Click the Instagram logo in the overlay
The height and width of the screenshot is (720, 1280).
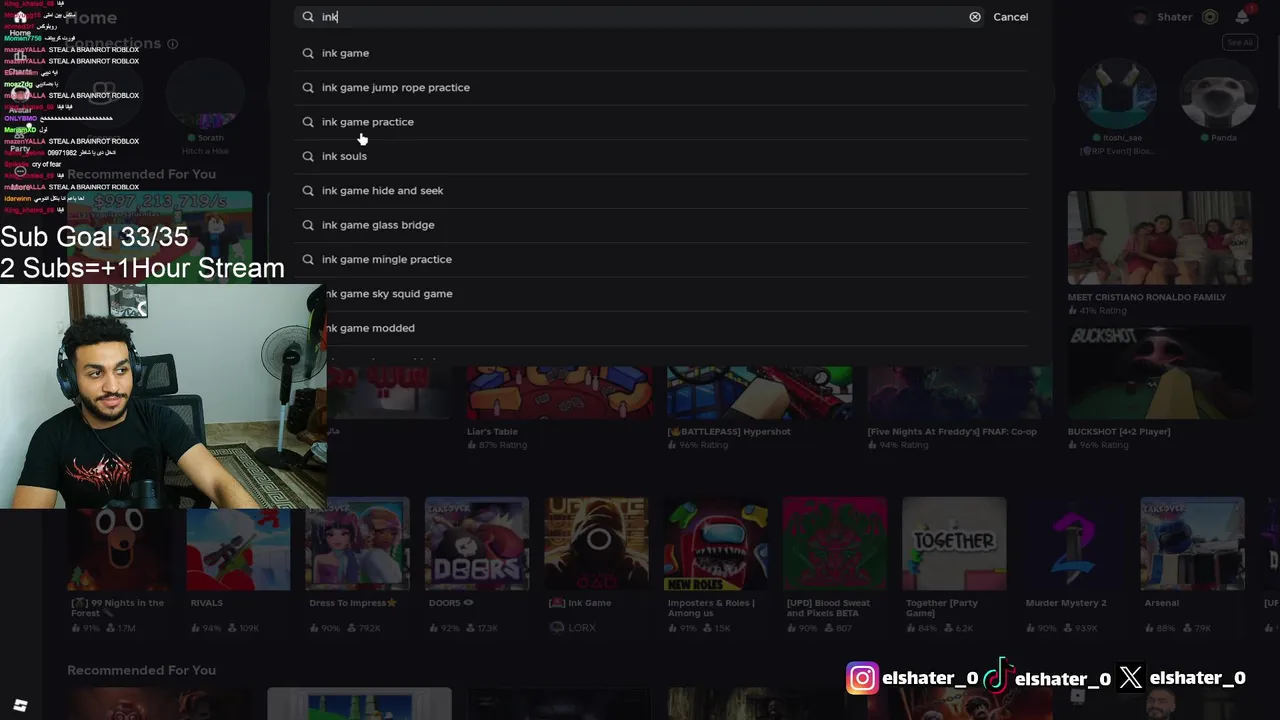click(x=862, y=678)
